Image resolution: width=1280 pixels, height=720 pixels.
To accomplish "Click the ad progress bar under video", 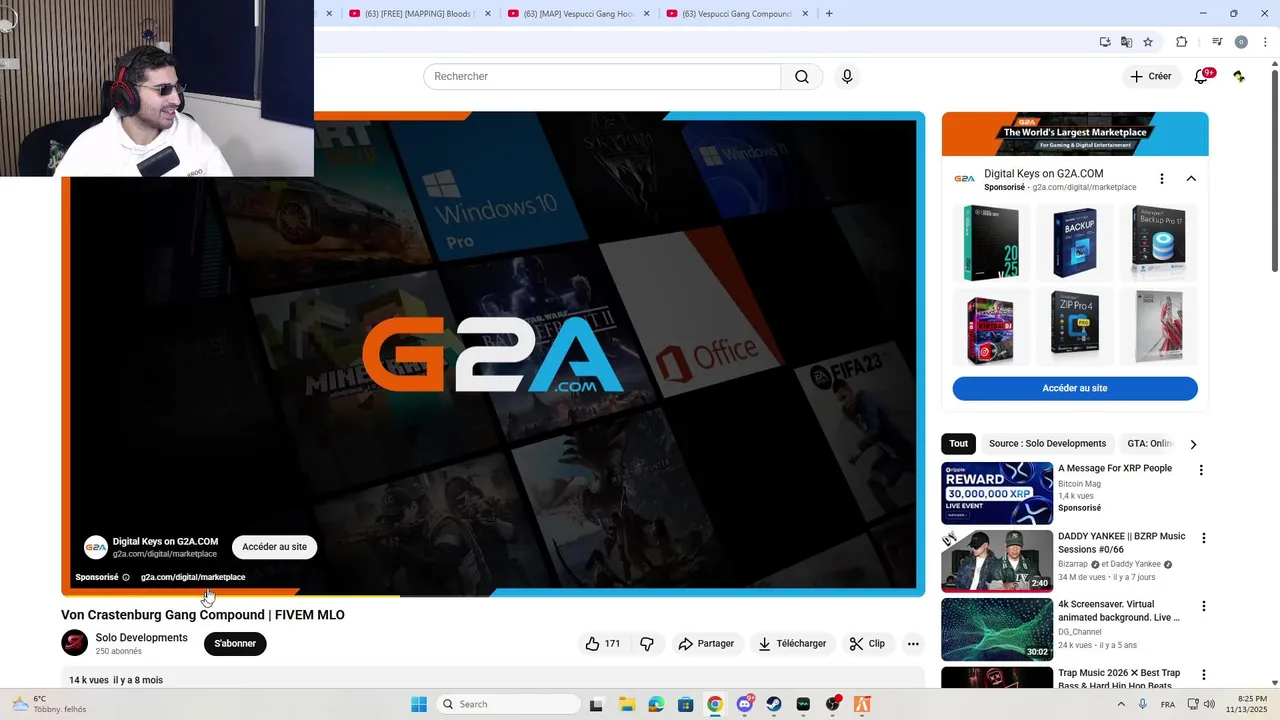I will click(493, 595).
